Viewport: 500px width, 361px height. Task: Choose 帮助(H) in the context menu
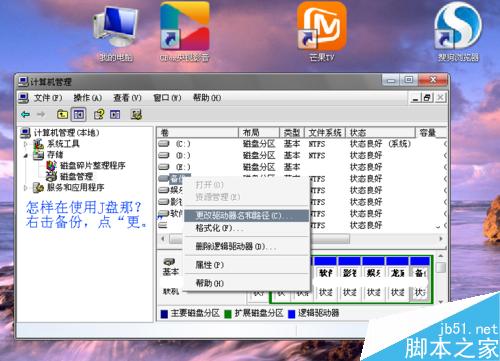click(246, 283)
